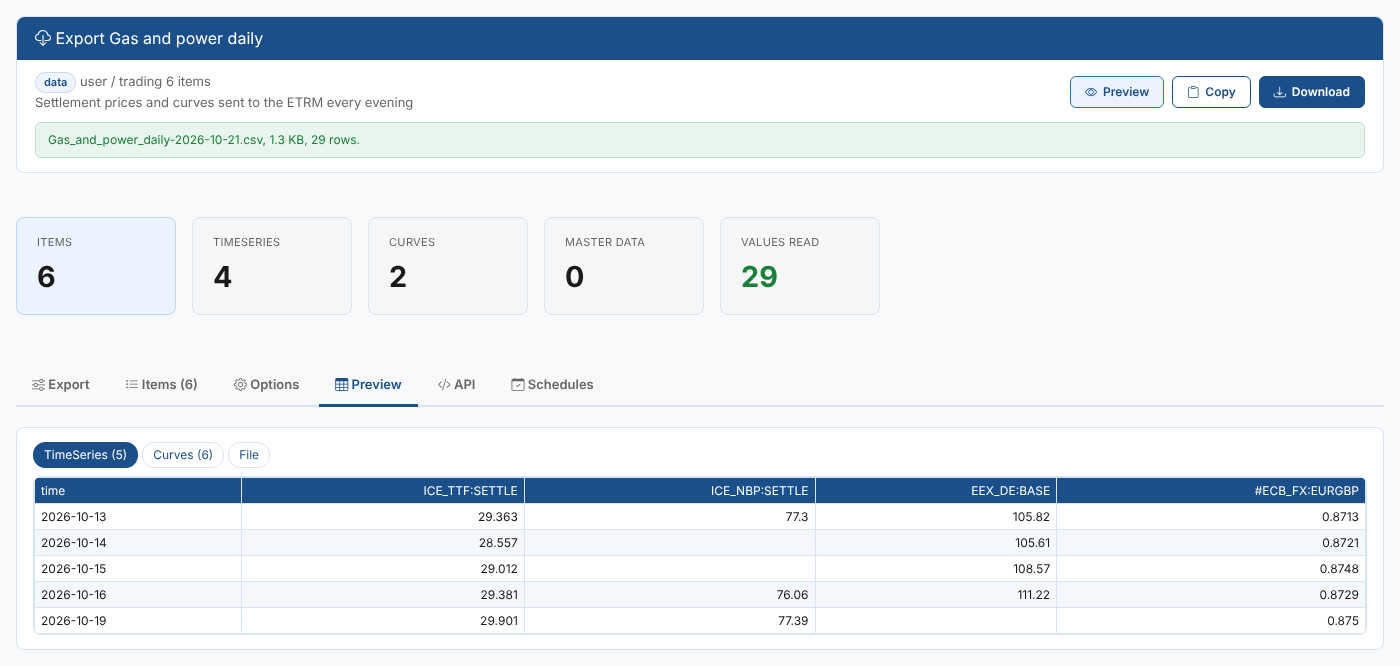Image resolution: width=1400 pixels, height=666 pixels.
Task: Select the Curves (6) pill
Action: (x=183, y=455)
